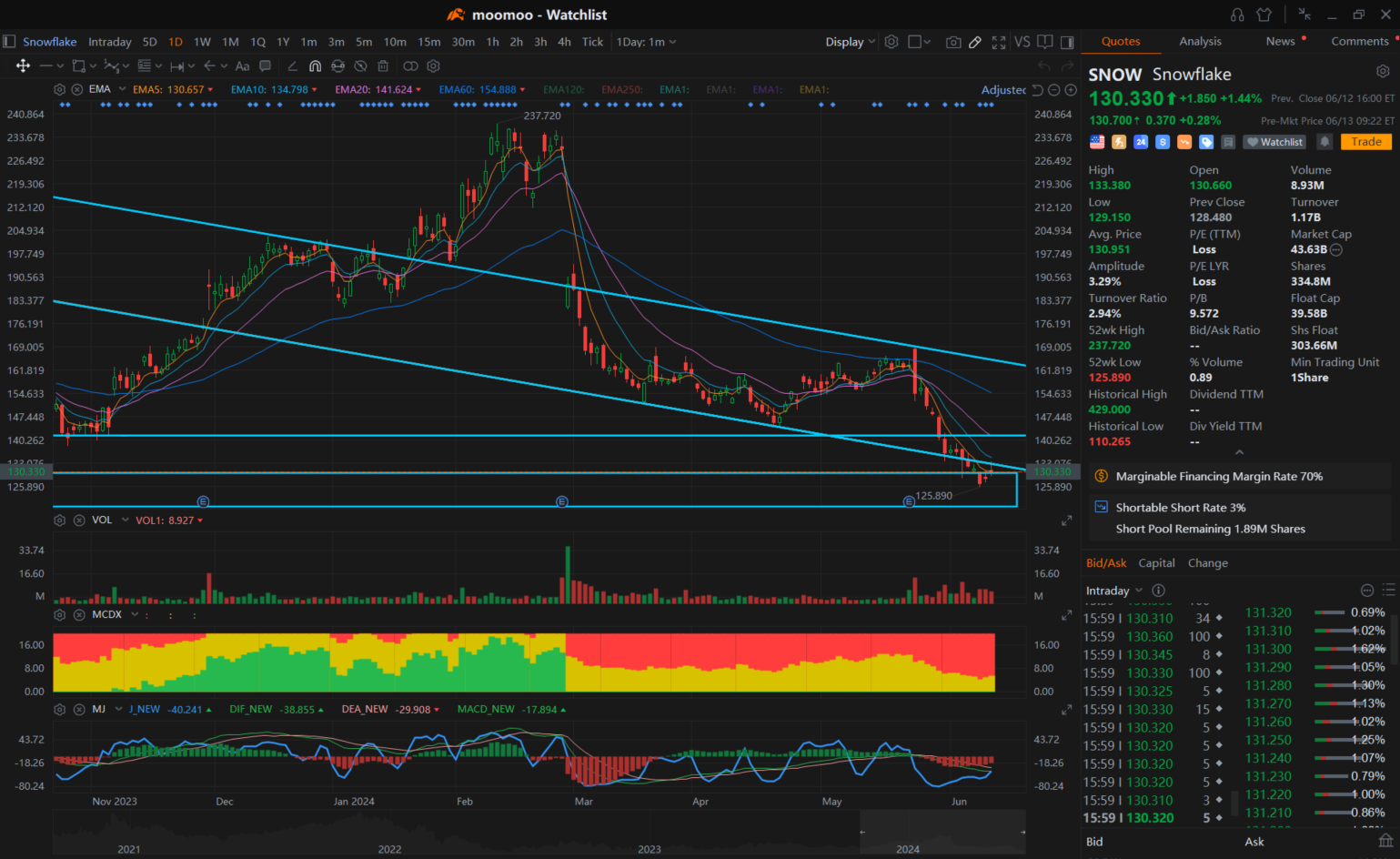The image size is (1400, 859).
Task: Select the Capital tab
Action: point(1156,563)
